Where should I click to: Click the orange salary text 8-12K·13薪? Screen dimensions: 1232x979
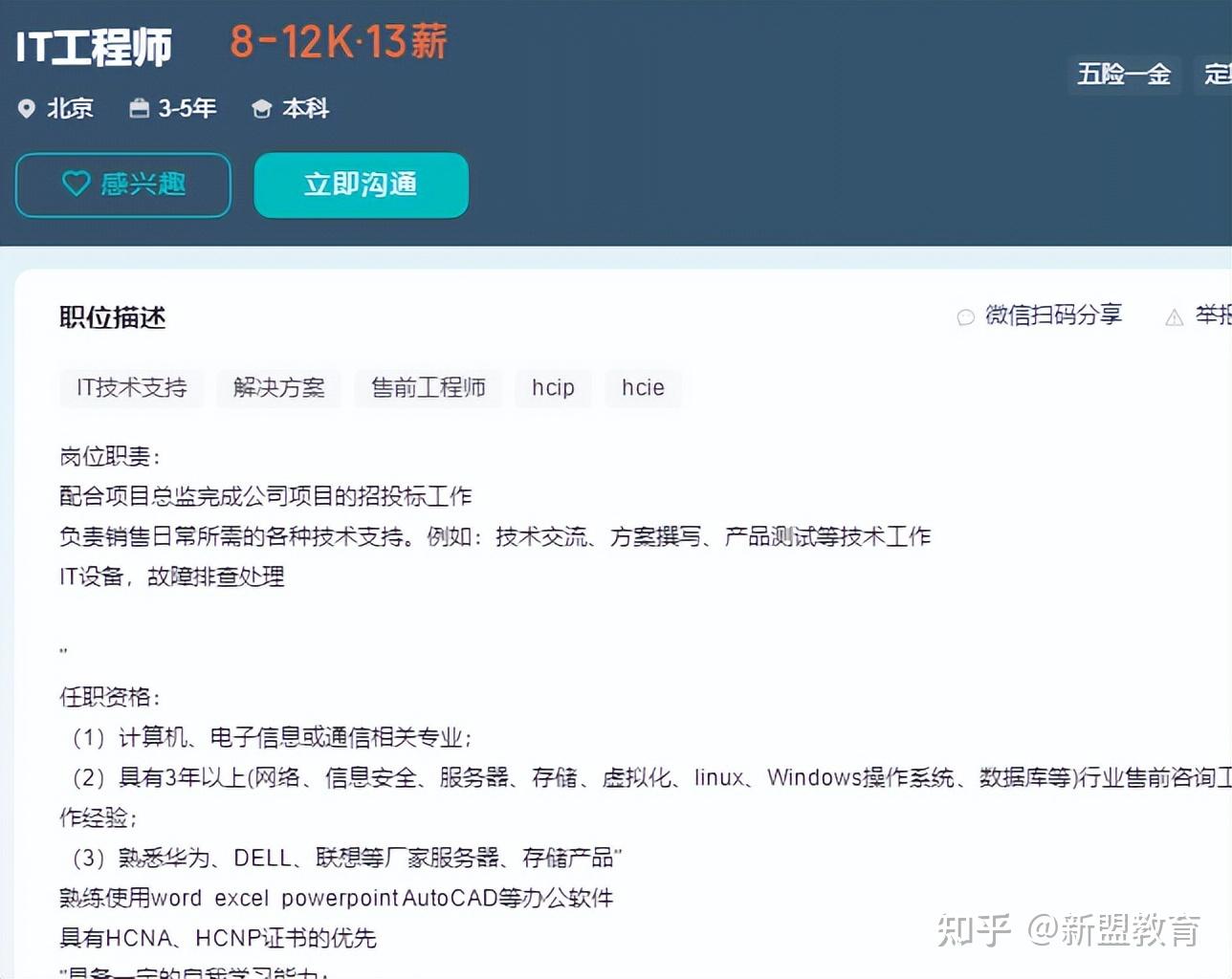click(339, 42)
